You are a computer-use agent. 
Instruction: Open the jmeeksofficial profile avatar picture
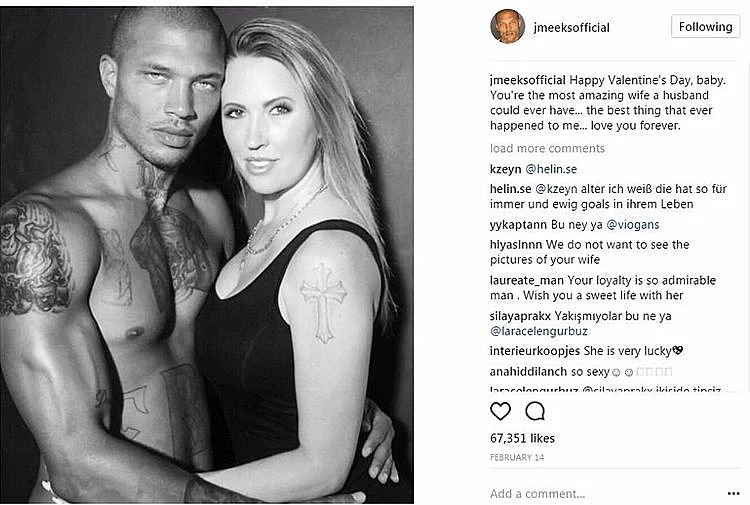point(507,27)
